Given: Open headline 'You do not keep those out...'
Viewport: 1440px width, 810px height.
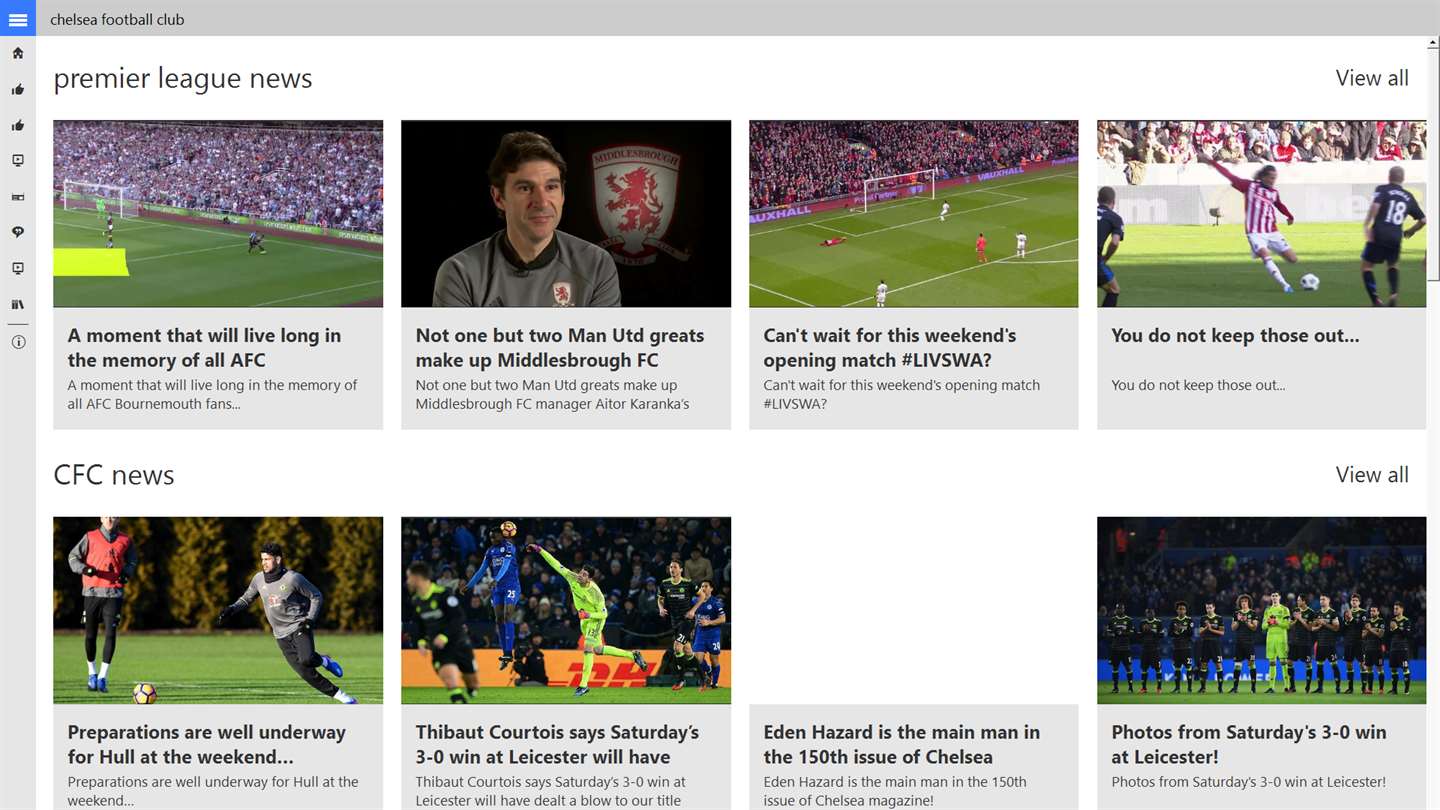Looking at the screenshot, I should point(1235,336).
